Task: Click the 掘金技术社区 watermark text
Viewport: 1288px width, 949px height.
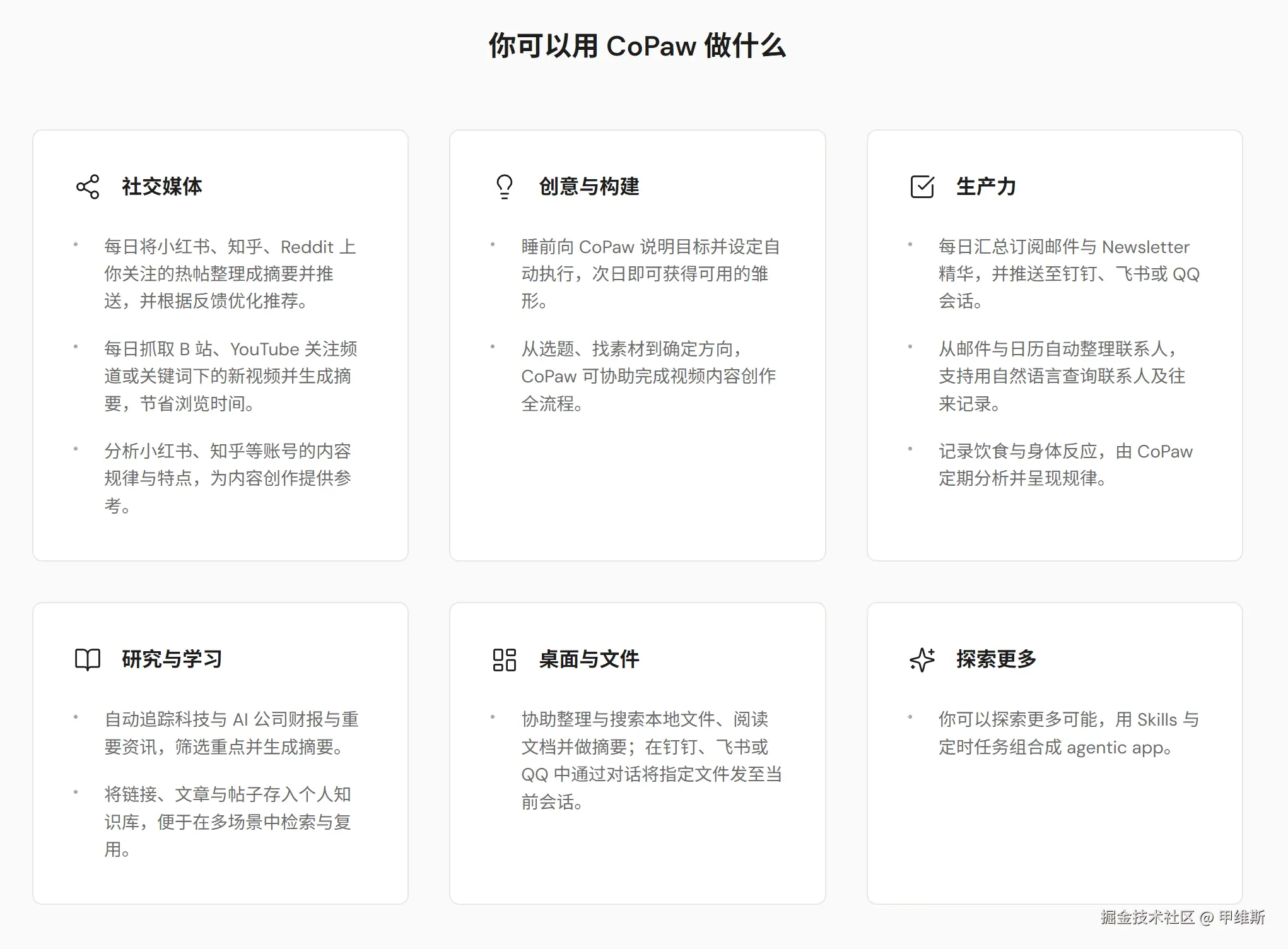Action: coord(1147,917)
